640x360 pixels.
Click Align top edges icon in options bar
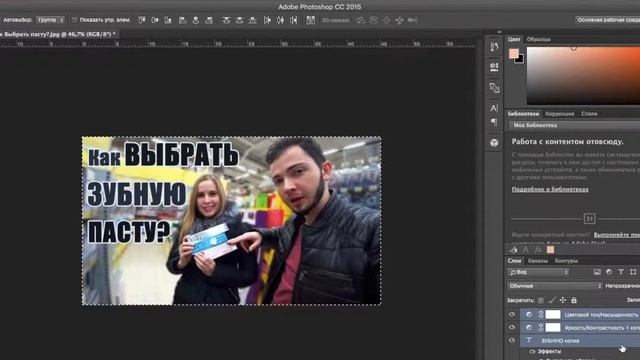142,20
